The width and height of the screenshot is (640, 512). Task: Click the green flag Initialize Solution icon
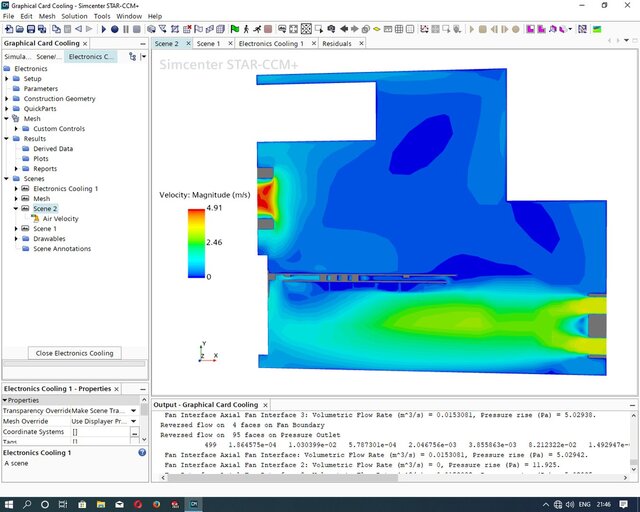235,29
